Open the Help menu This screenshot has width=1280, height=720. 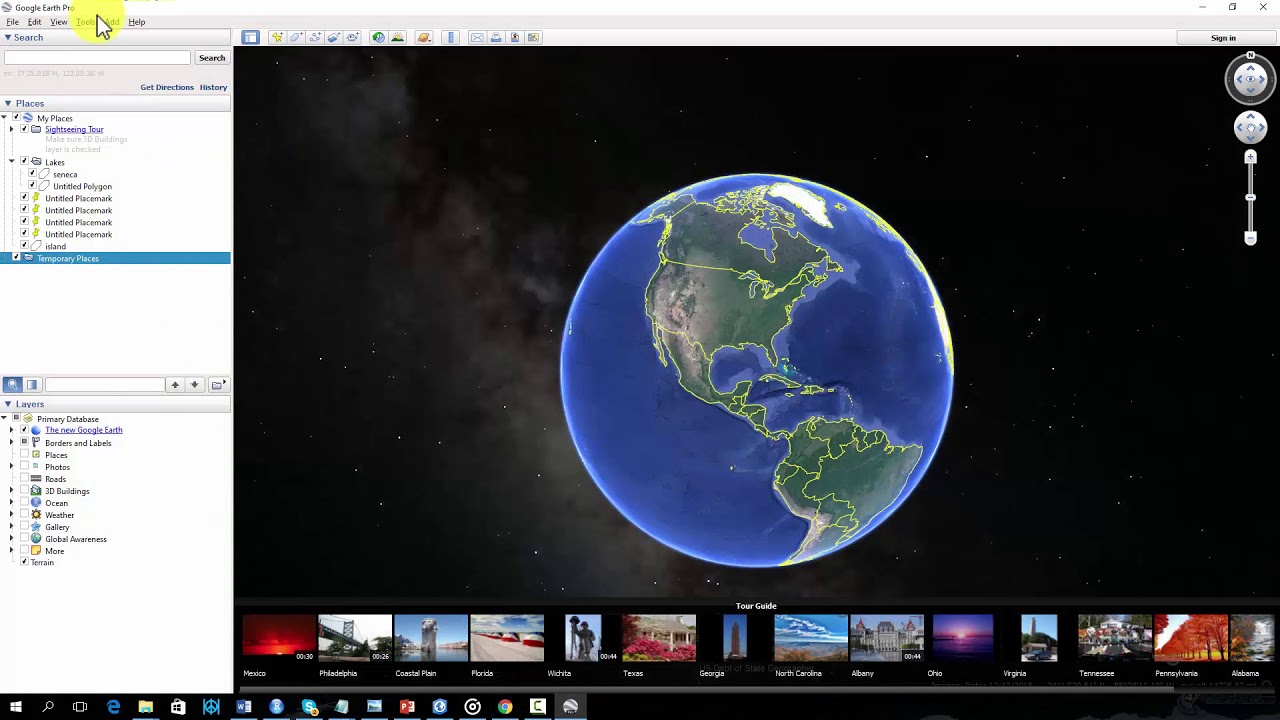(x=137, y=22)
